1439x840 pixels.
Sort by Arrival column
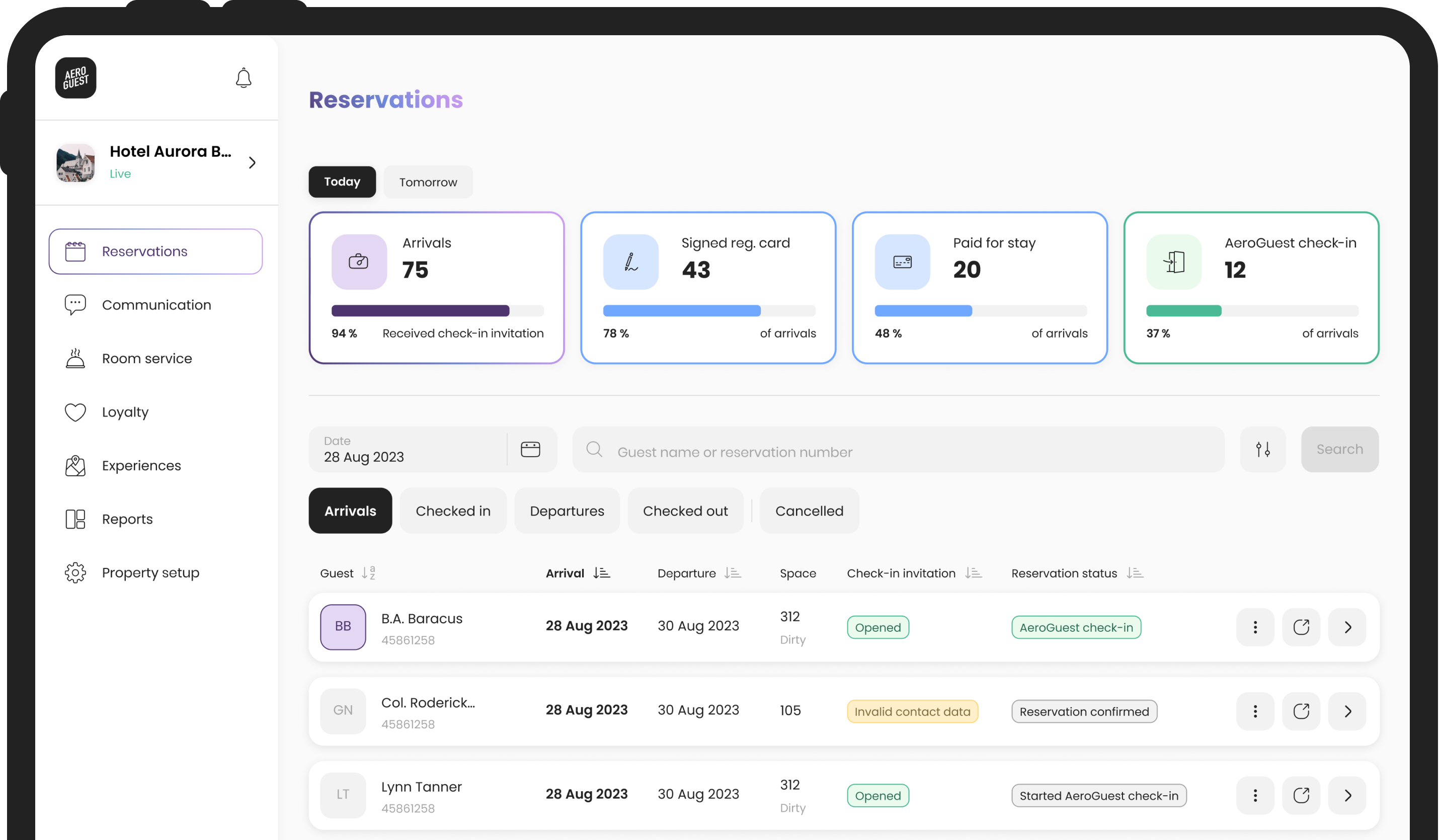(x=601, y=573)
